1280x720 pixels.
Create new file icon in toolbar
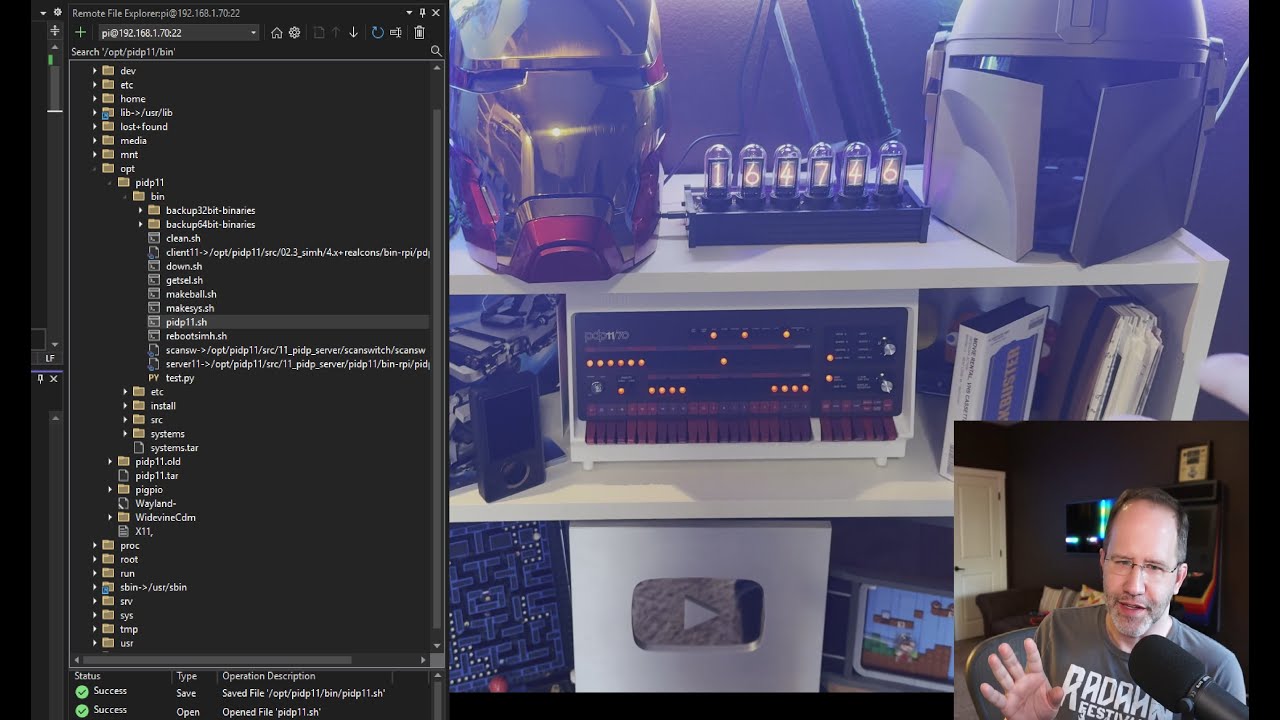[319, 33]
